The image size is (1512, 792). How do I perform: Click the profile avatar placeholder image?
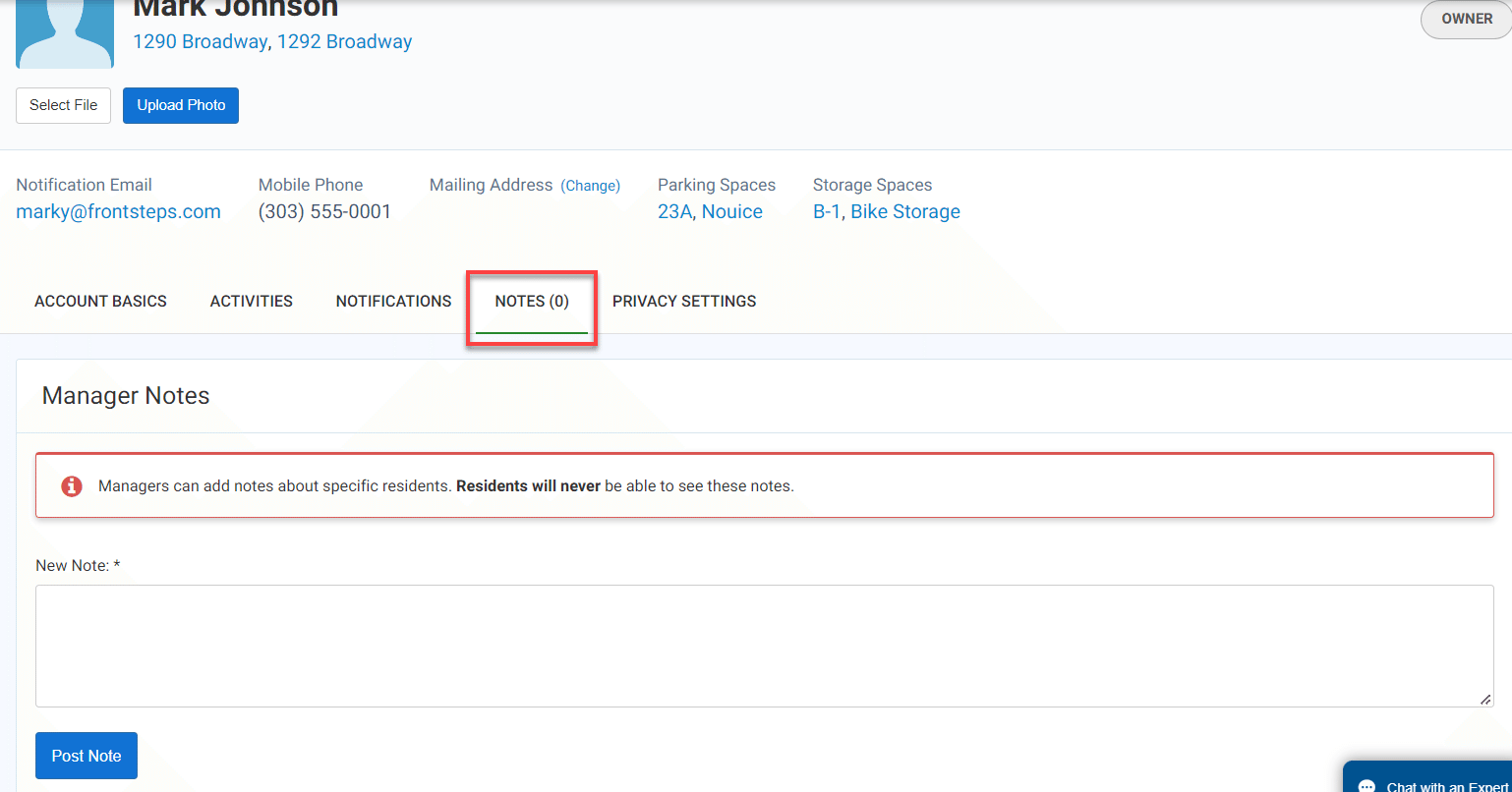[65, 34]
